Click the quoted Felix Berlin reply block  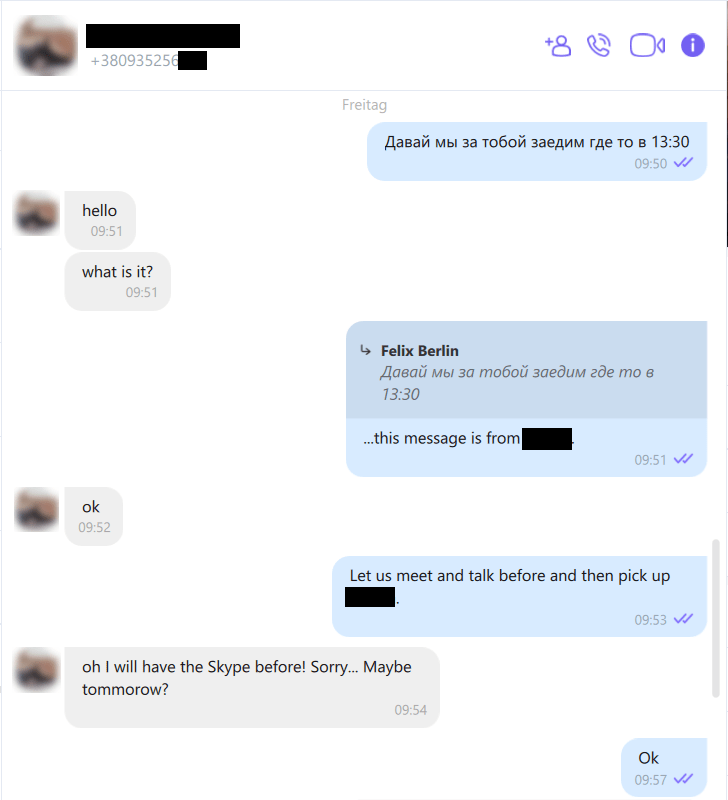[526, 370]
